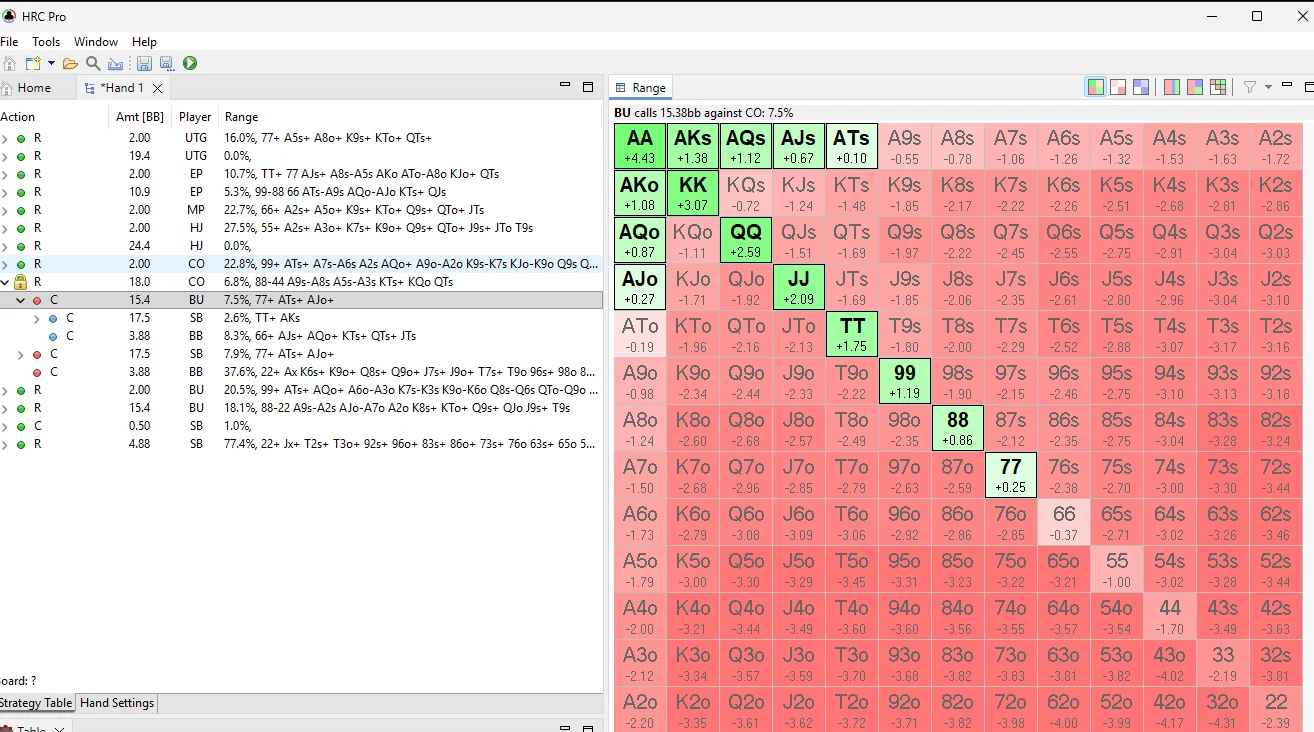The width and height of the screenshot is (1314, 732).
Task: Click the Amt [BB] column header
Action: [139, 117]
